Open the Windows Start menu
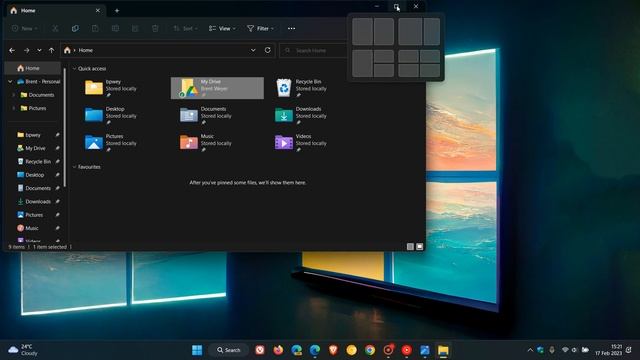The image size is (640, 360). tap(197, 350)
